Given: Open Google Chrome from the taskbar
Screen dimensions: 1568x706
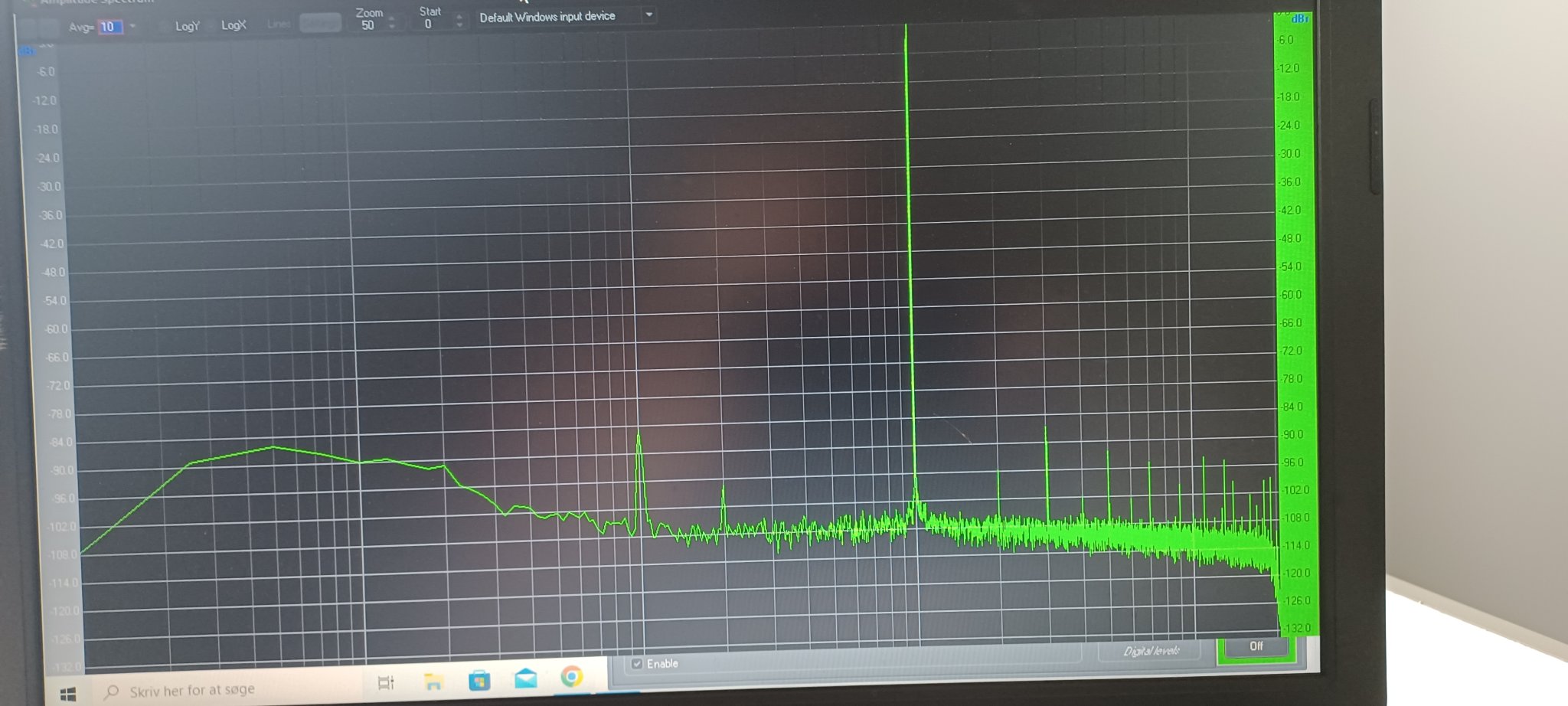Looking at the screenshot, I should [x=571, y=677].
